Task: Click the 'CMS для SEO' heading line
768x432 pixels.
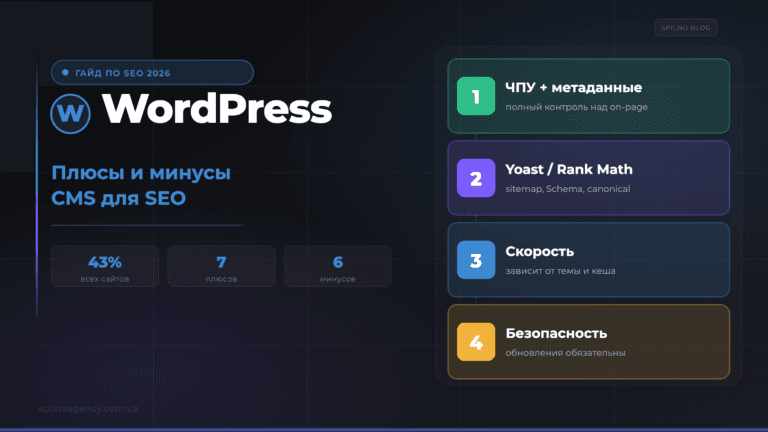Action: 119,198
